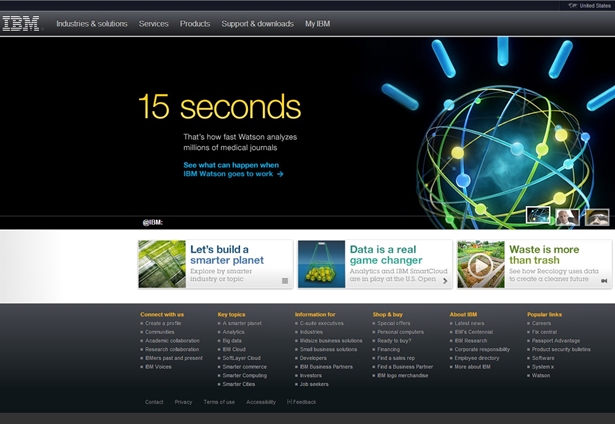615x424 pixels.
Task: Open the Feedback link
Action: click(301, 402)
